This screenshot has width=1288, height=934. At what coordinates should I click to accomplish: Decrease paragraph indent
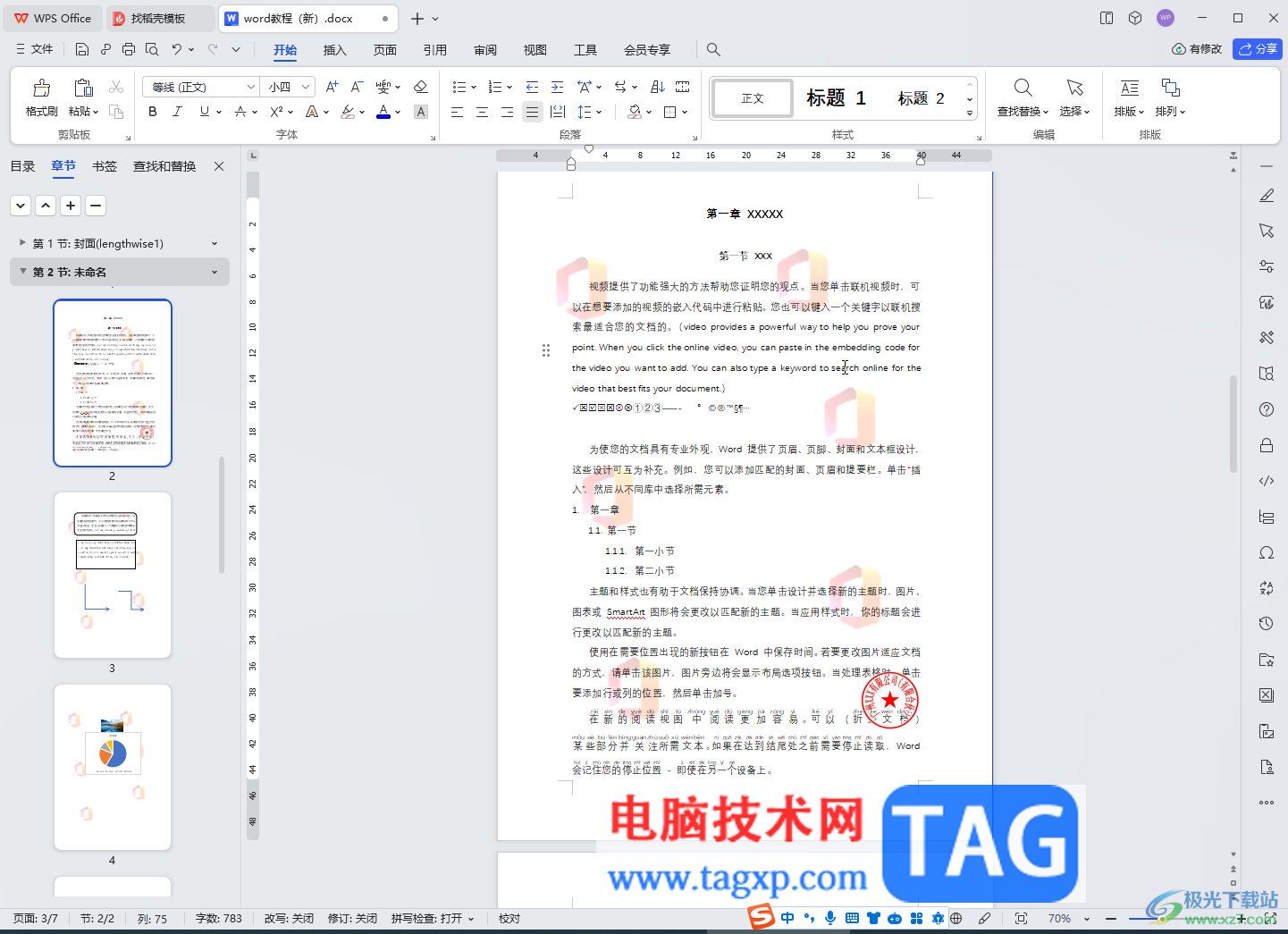click(532, 87)
